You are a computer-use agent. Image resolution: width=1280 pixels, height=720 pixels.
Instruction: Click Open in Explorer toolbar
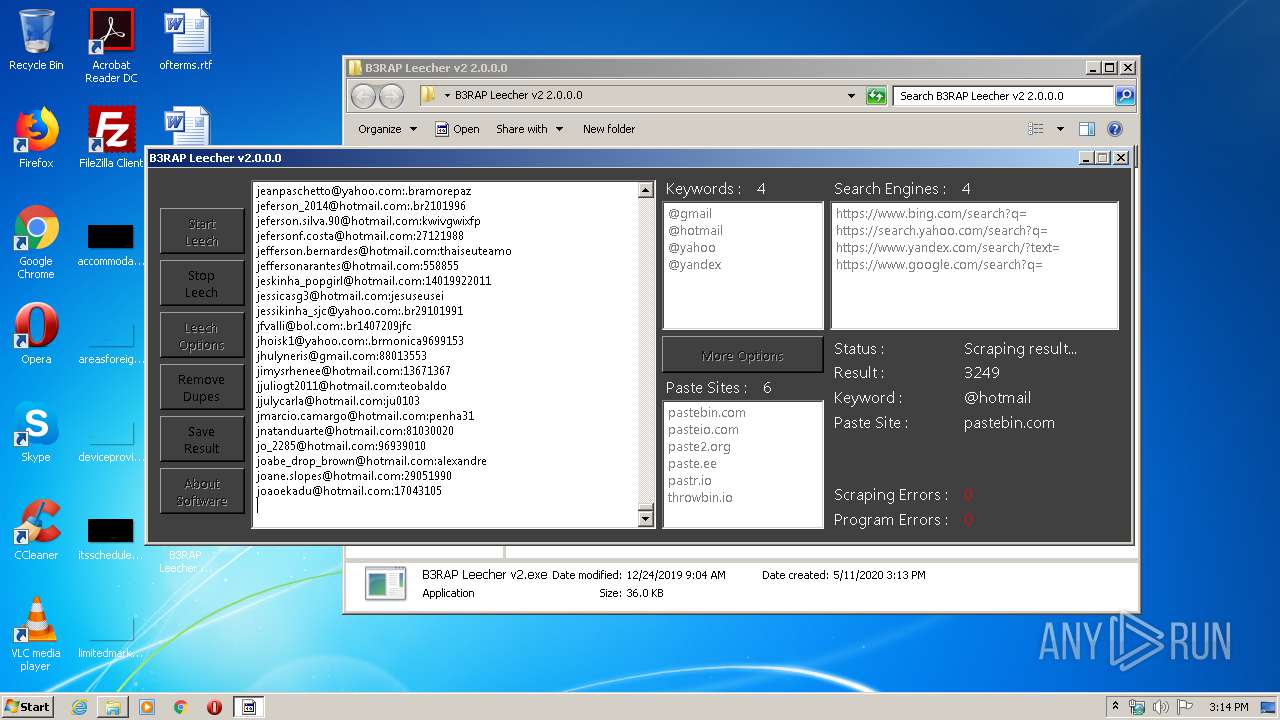pyautogui.click(x=457, y=129)
